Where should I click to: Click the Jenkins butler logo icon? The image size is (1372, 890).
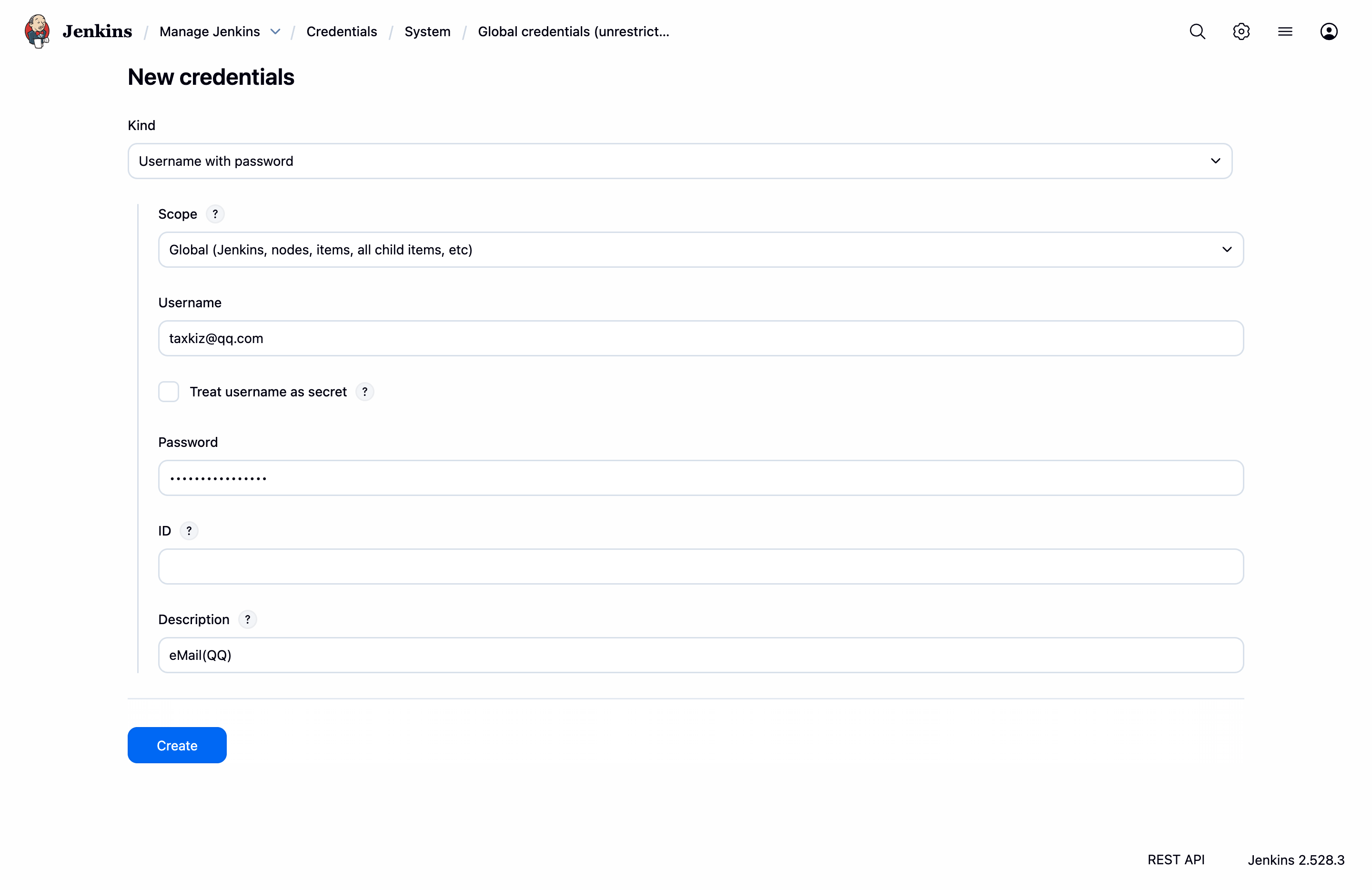point(37,31)
